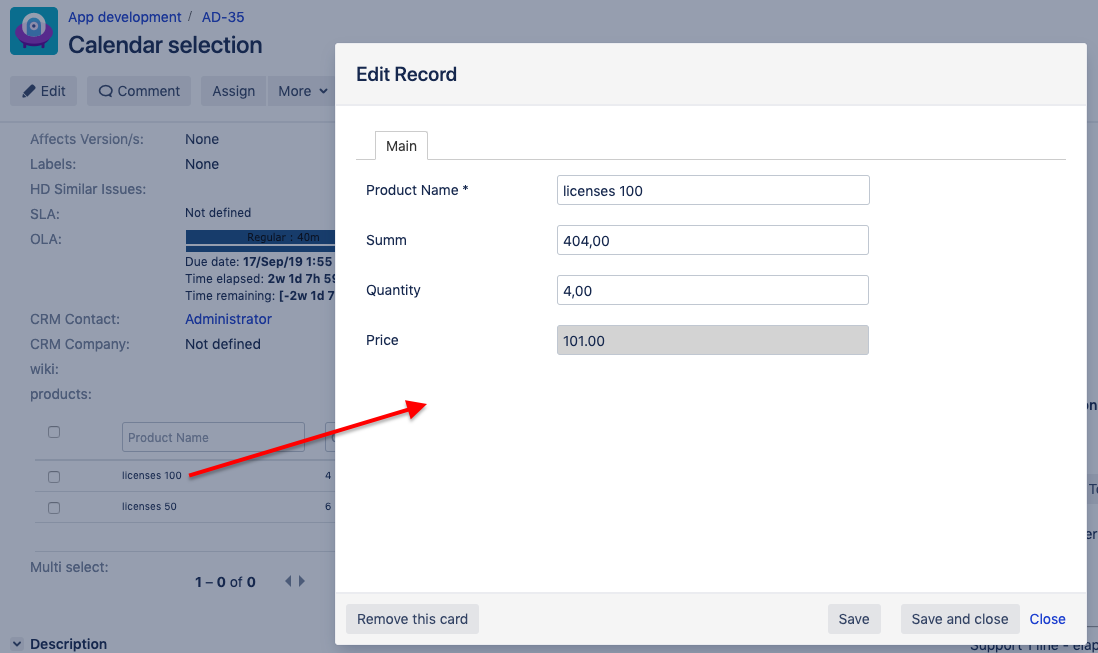Click the App development project avatar icon
Image resolution: width=1098 pixels, height=653 pixels.
tap(33, 32)
